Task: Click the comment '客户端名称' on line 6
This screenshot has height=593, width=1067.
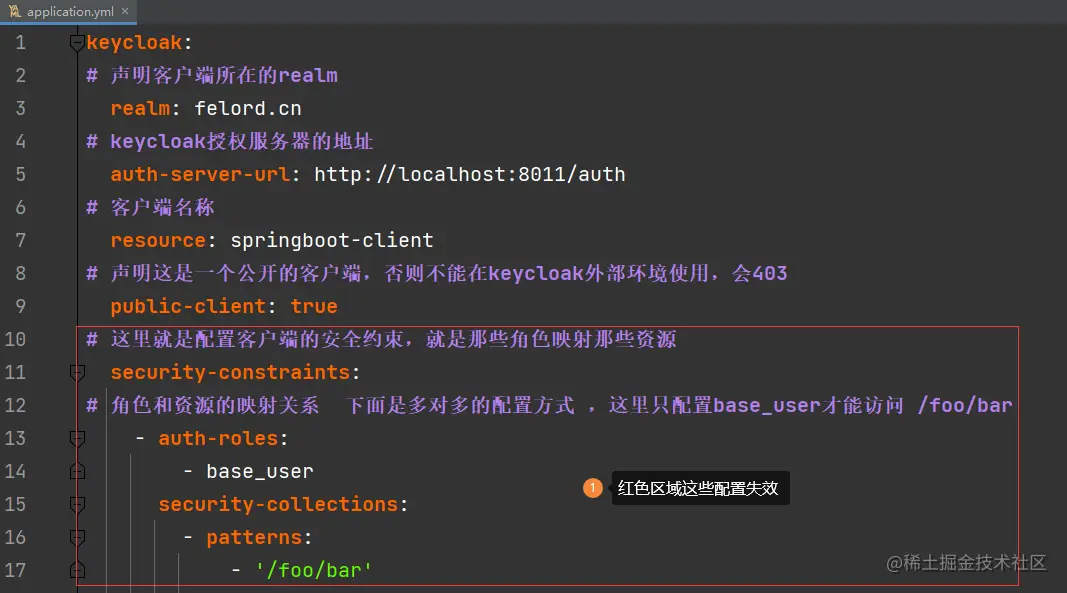Action: click(x=150, y=207)
